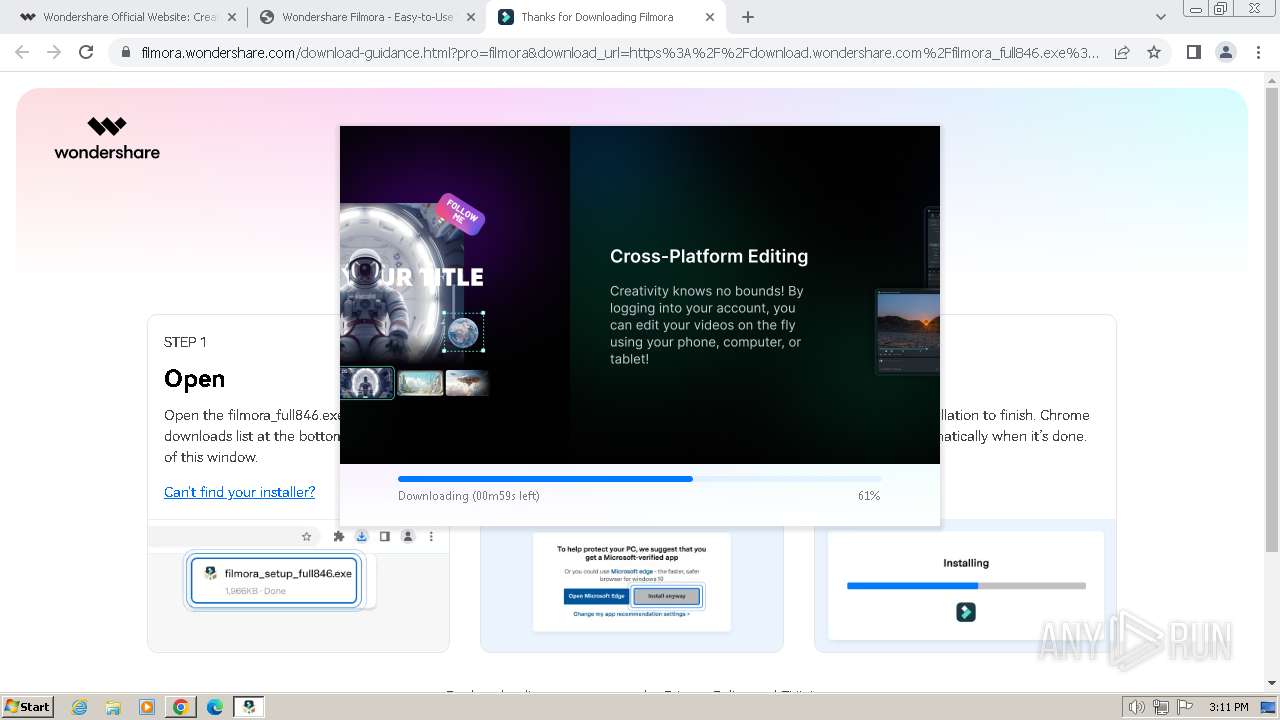
Task: Click the download icon in the Chrome toolbar illustration
Action: point(361,537)
